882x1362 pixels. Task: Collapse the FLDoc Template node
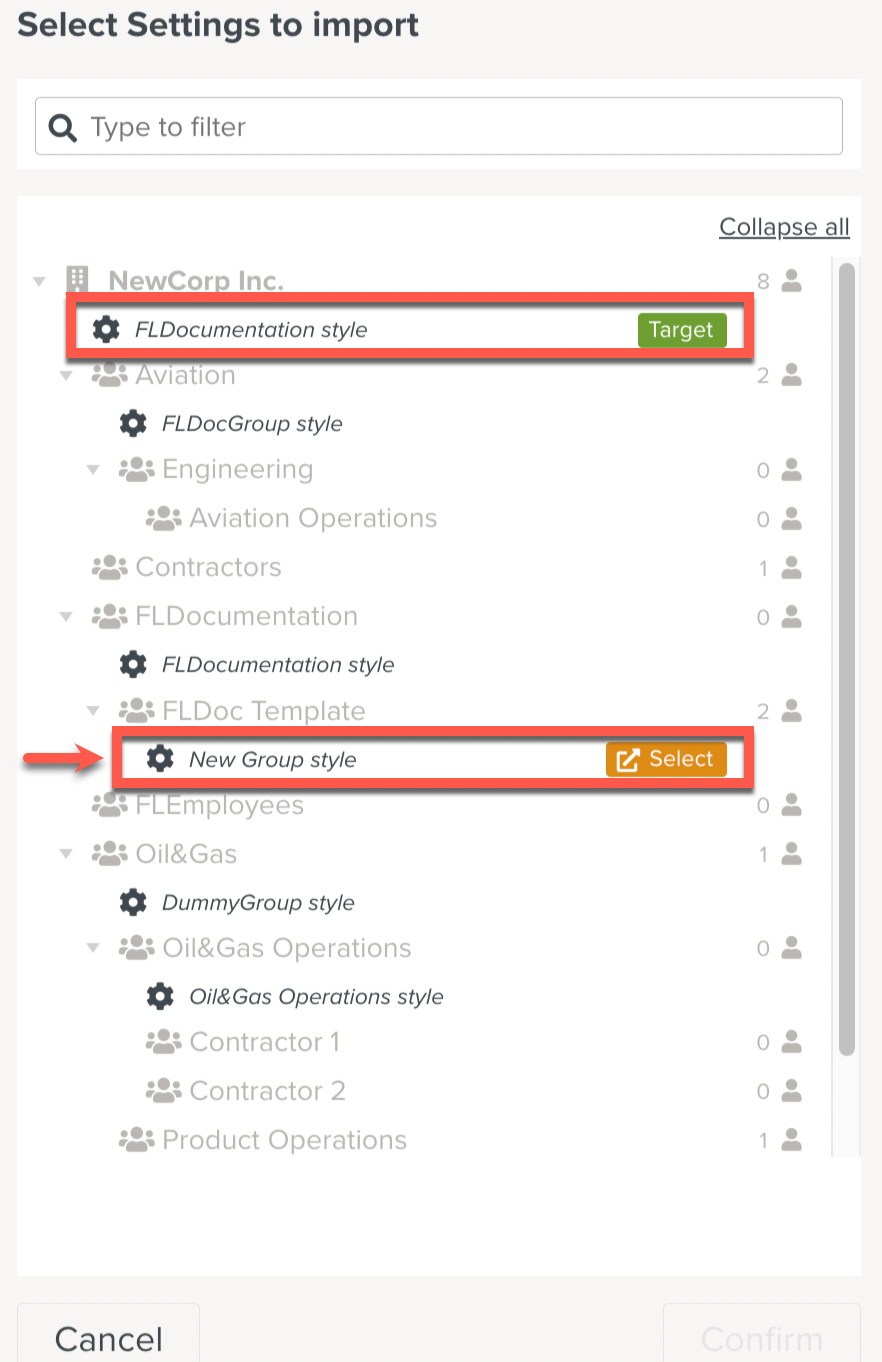94,711
